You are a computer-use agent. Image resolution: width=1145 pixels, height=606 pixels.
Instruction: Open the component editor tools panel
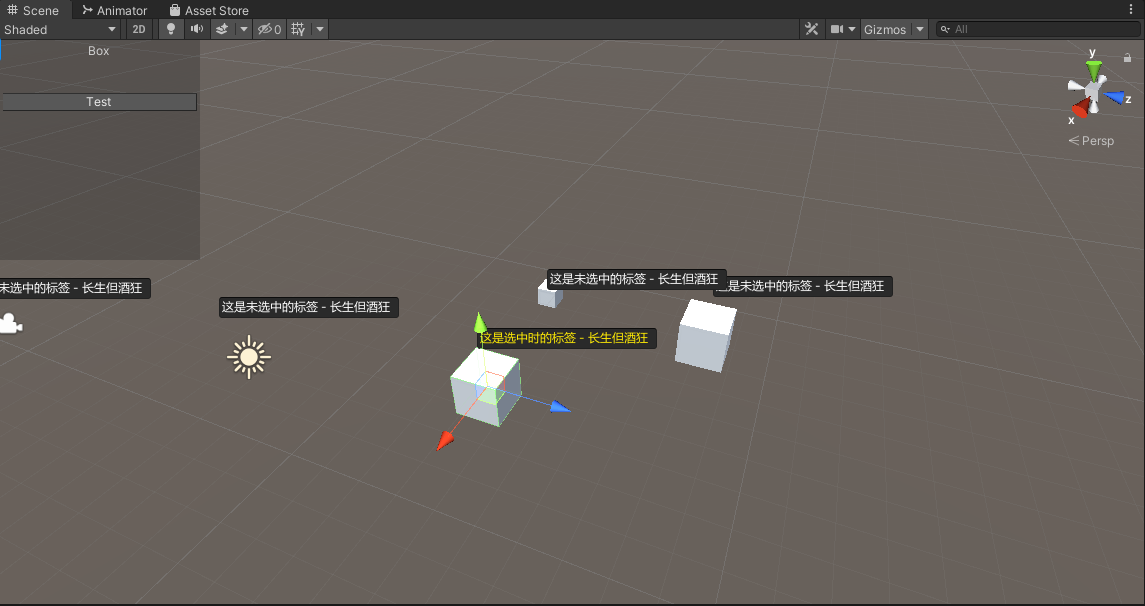pyautogui.click(x=811, y=29)
